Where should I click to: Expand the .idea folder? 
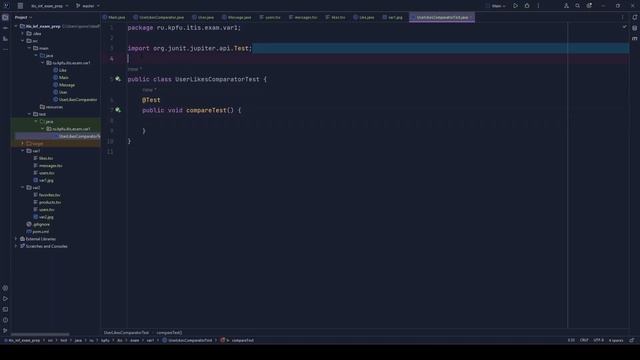pyautogui.click(x=23, y=33)
